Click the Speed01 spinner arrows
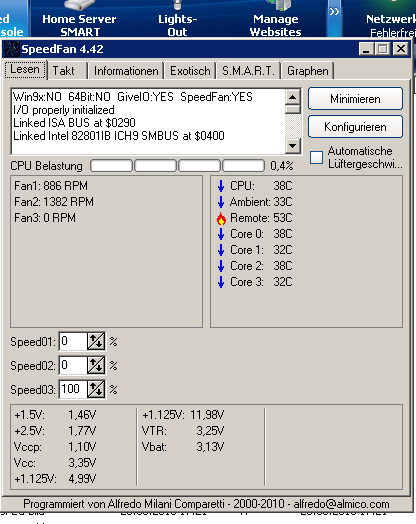This screenshot has height=524, width=416. click(x=96, y=341)
